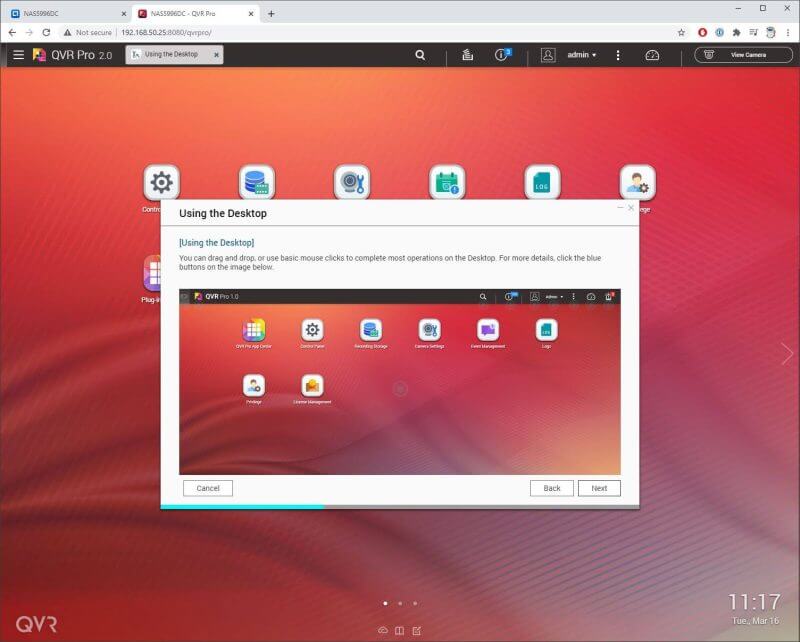Select the third desktop page dot

coord(415,603)
